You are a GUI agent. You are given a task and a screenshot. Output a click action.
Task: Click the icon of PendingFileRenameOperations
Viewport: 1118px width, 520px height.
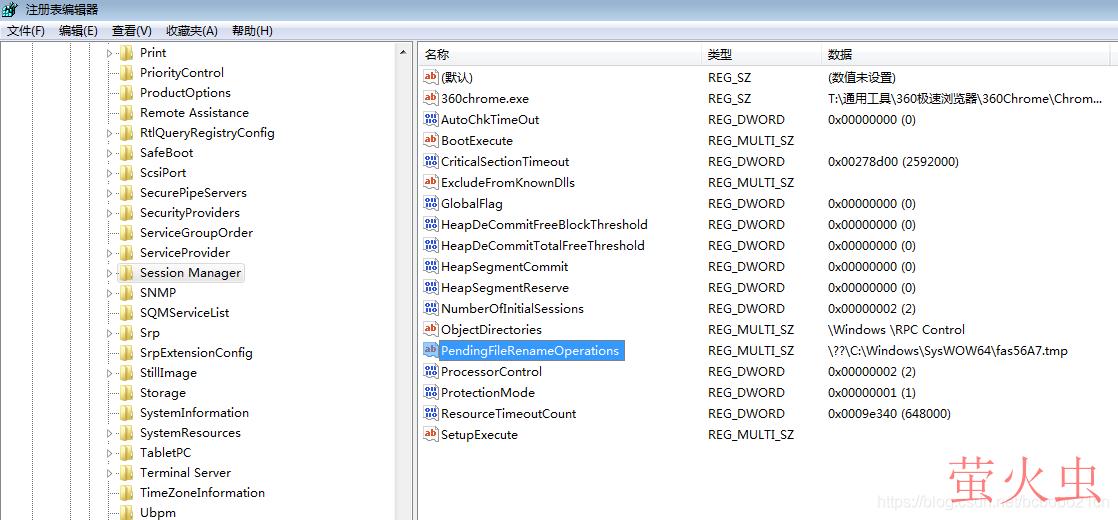(431, 350)
